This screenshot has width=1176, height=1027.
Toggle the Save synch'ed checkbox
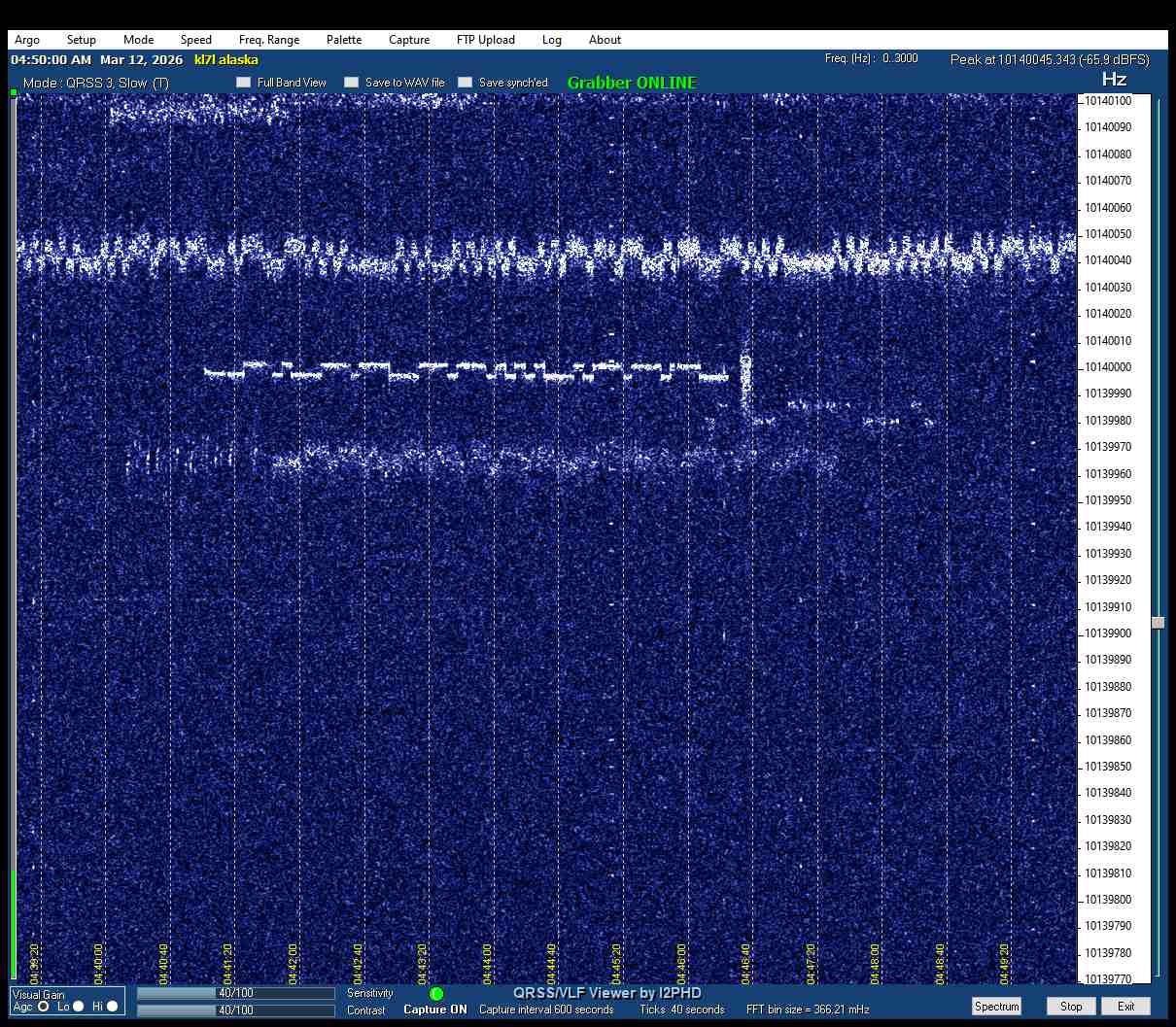466,83
